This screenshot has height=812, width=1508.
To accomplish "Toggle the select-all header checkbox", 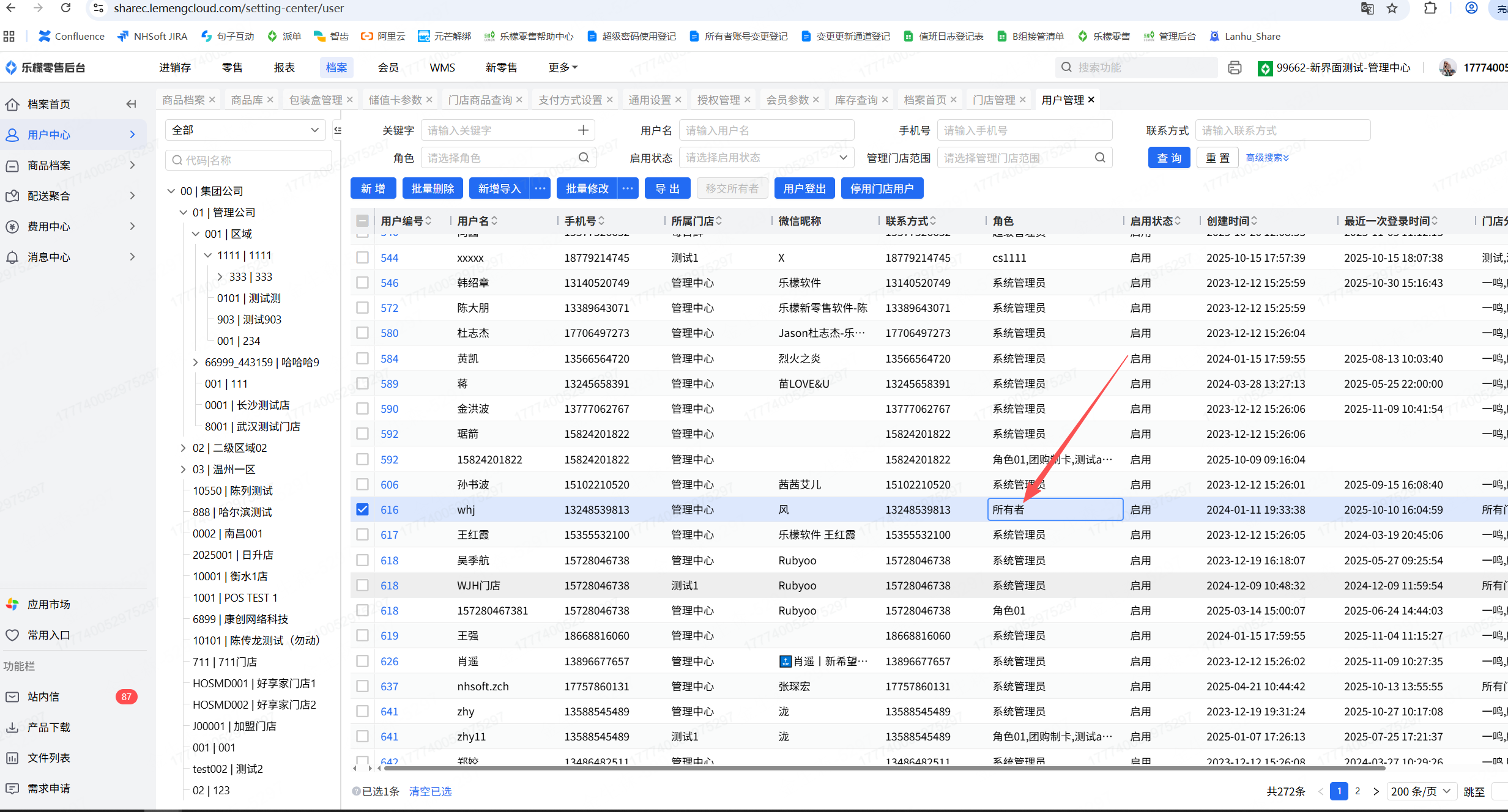I will (362, 221).
